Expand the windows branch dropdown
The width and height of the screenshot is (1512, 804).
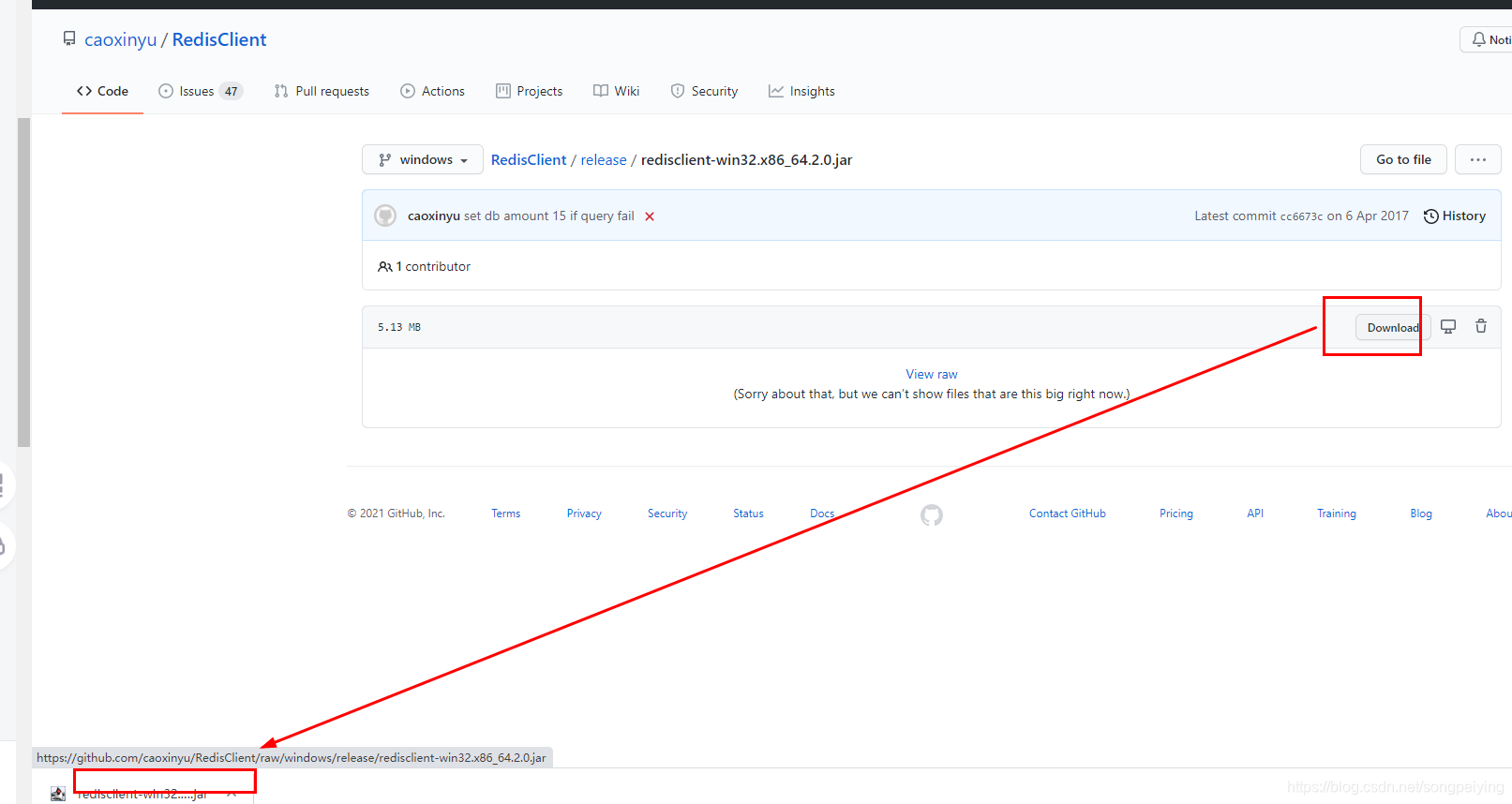[x=423, y=159]
